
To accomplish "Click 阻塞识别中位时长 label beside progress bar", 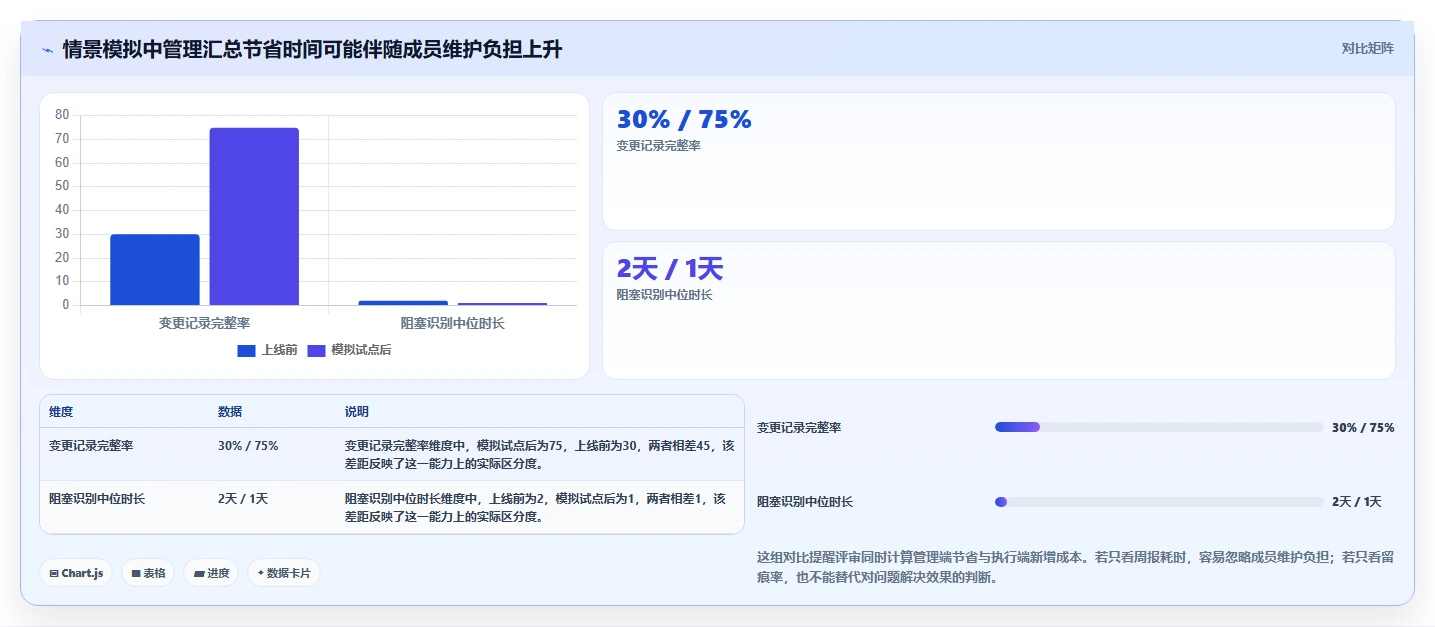I will 805,502.
